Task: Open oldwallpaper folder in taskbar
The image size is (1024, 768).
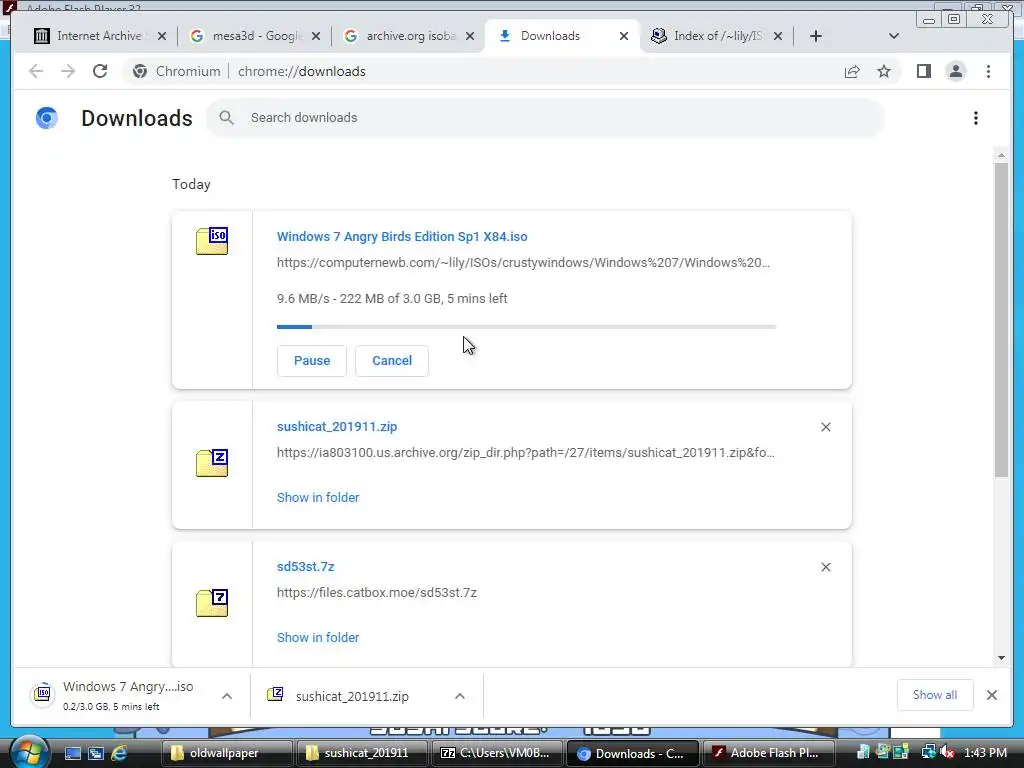Action: click(226, 753)
